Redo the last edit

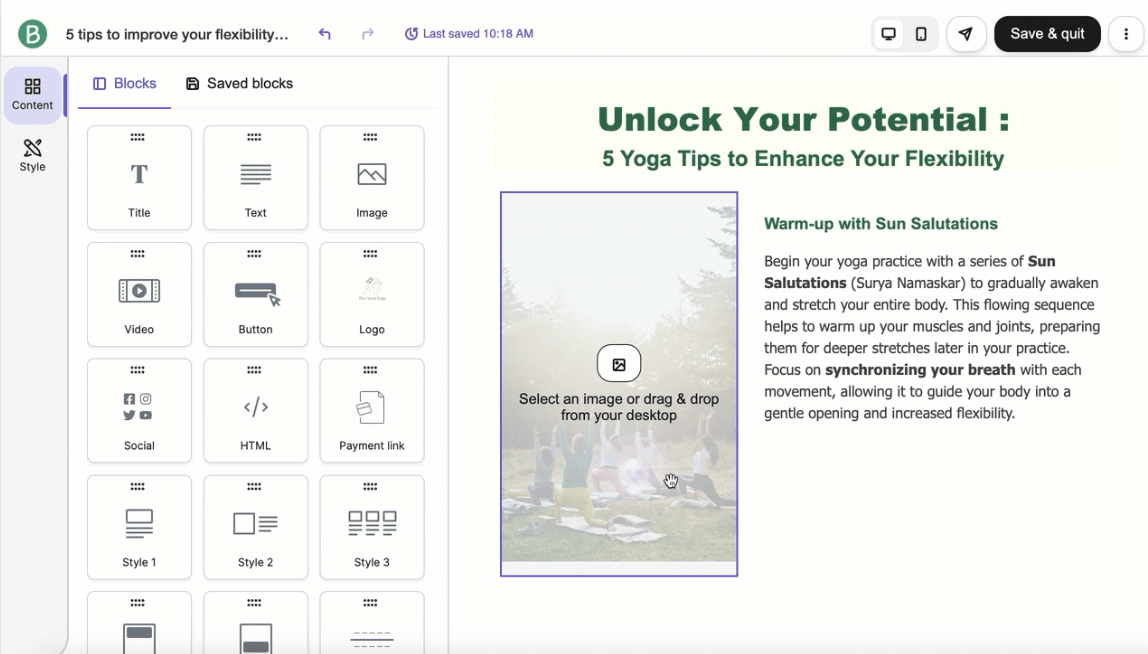tap(368, 34)
